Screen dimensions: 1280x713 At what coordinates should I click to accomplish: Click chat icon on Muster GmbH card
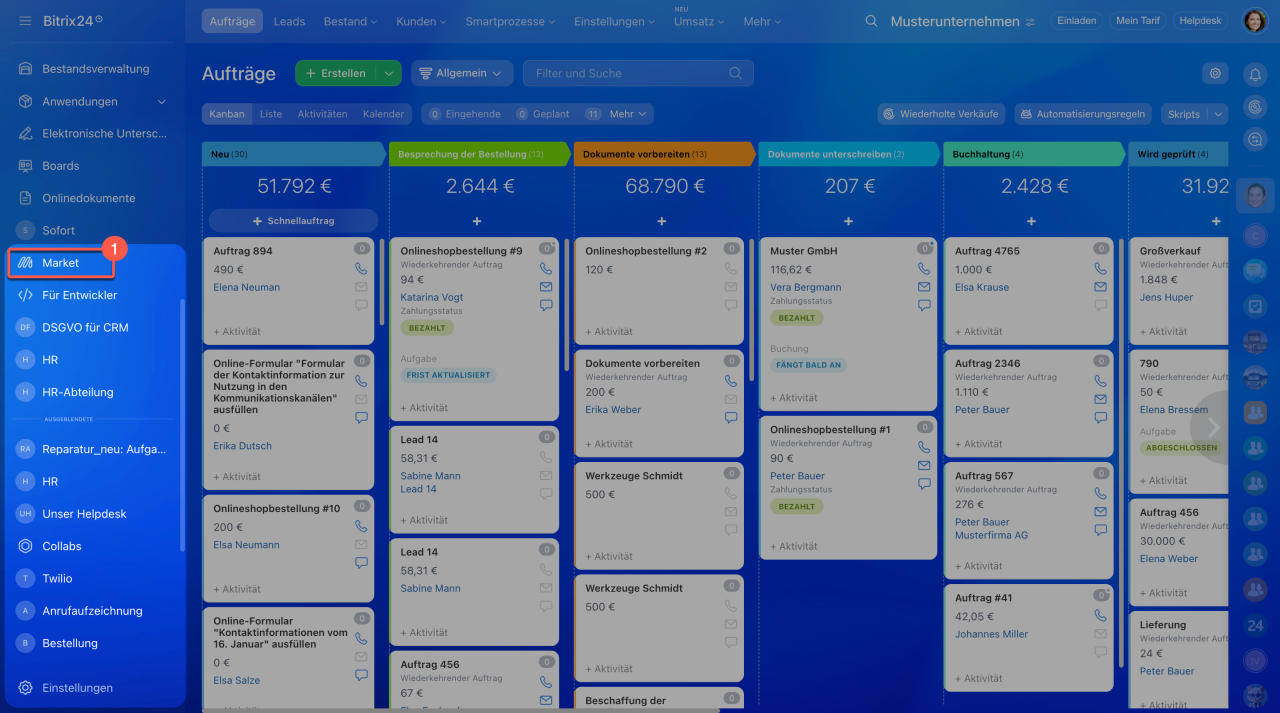coord(924,305)
